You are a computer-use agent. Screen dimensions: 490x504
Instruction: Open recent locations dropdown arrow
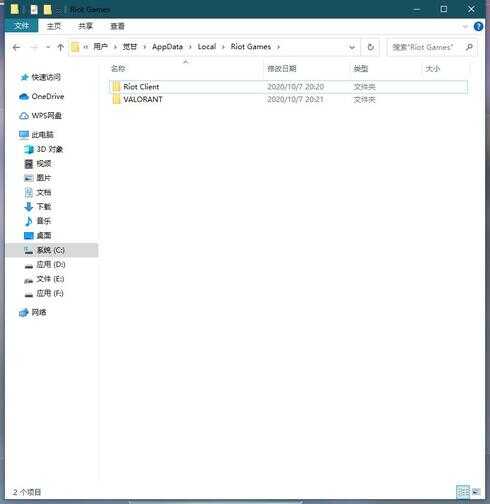pos(48,48)
